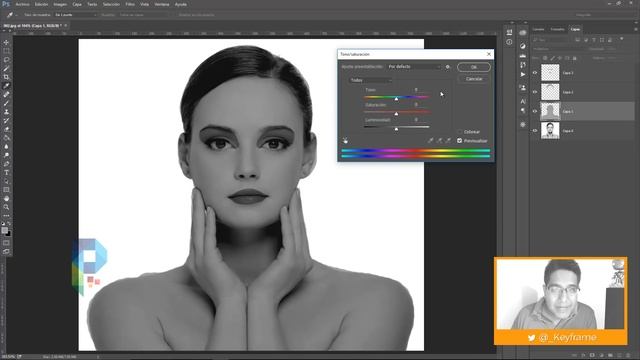
Task: Open the Character panel icon
Action: (523, 101)
